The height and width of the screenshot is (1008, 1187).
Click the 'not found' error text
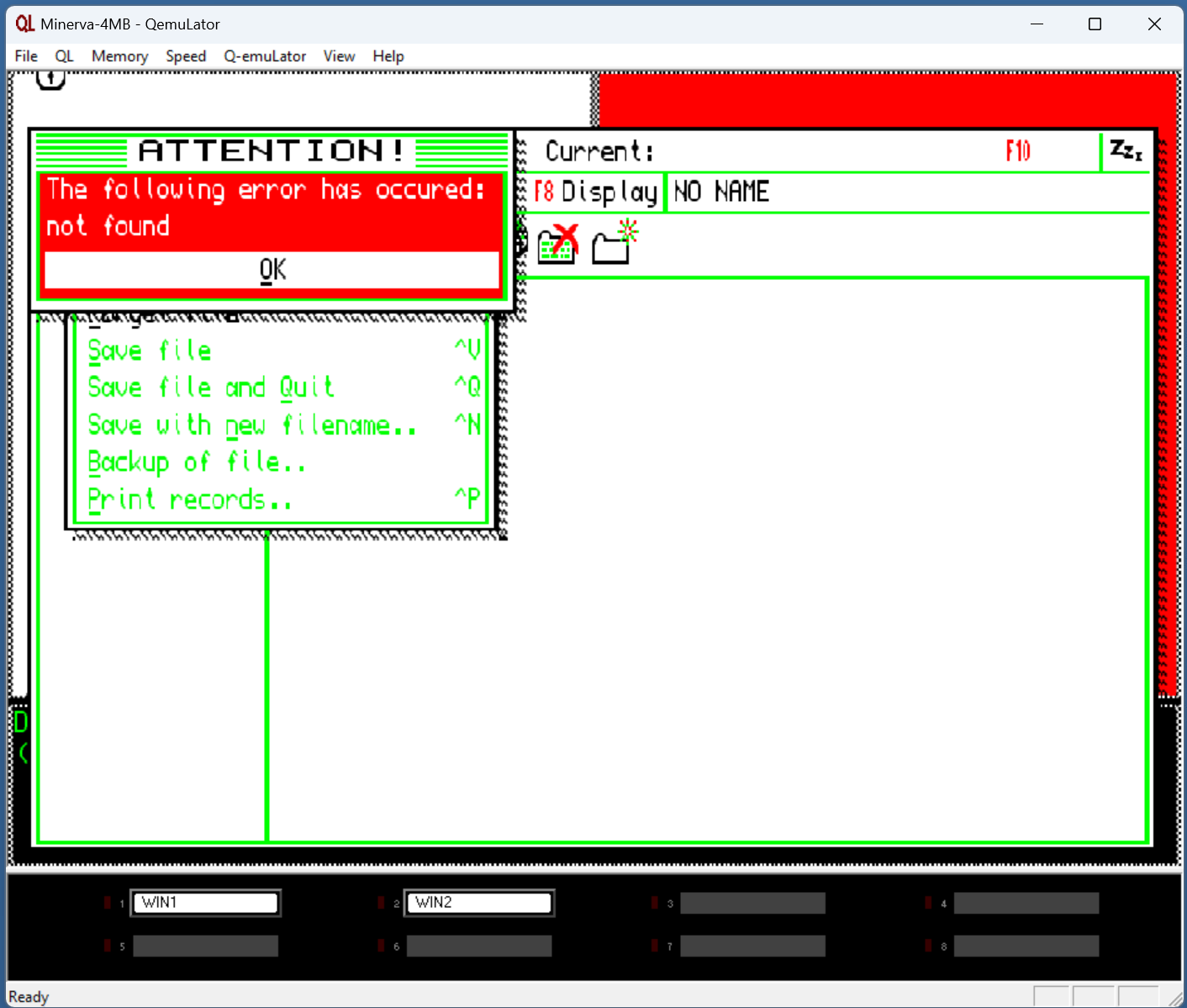108,225
